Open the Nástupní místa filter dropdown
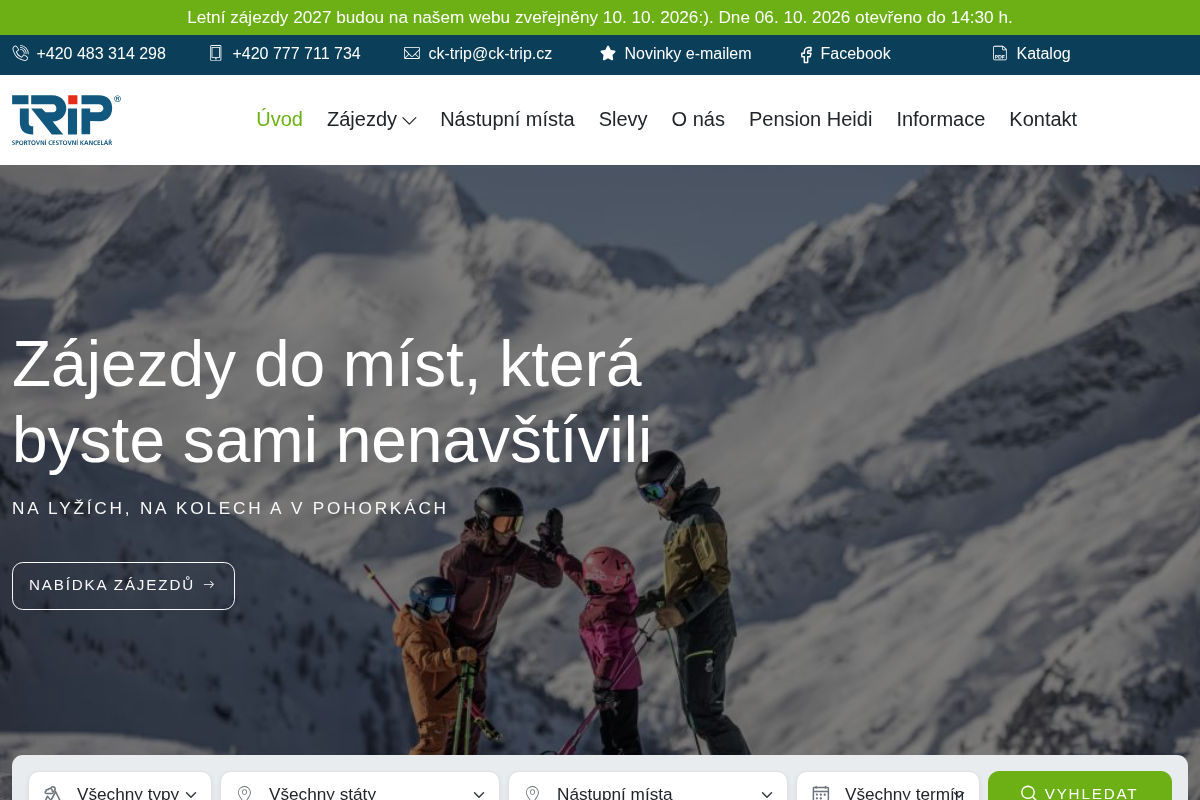 648,786
